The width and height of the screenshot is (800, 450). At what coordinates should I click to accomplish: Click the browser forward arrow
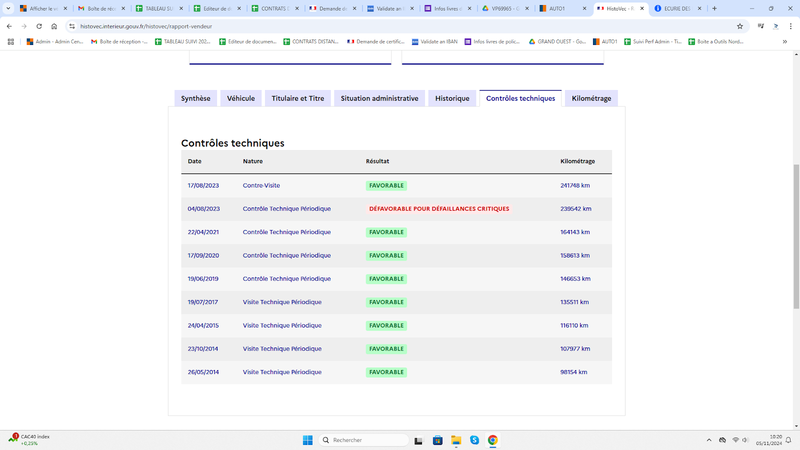tap(24, 26)
